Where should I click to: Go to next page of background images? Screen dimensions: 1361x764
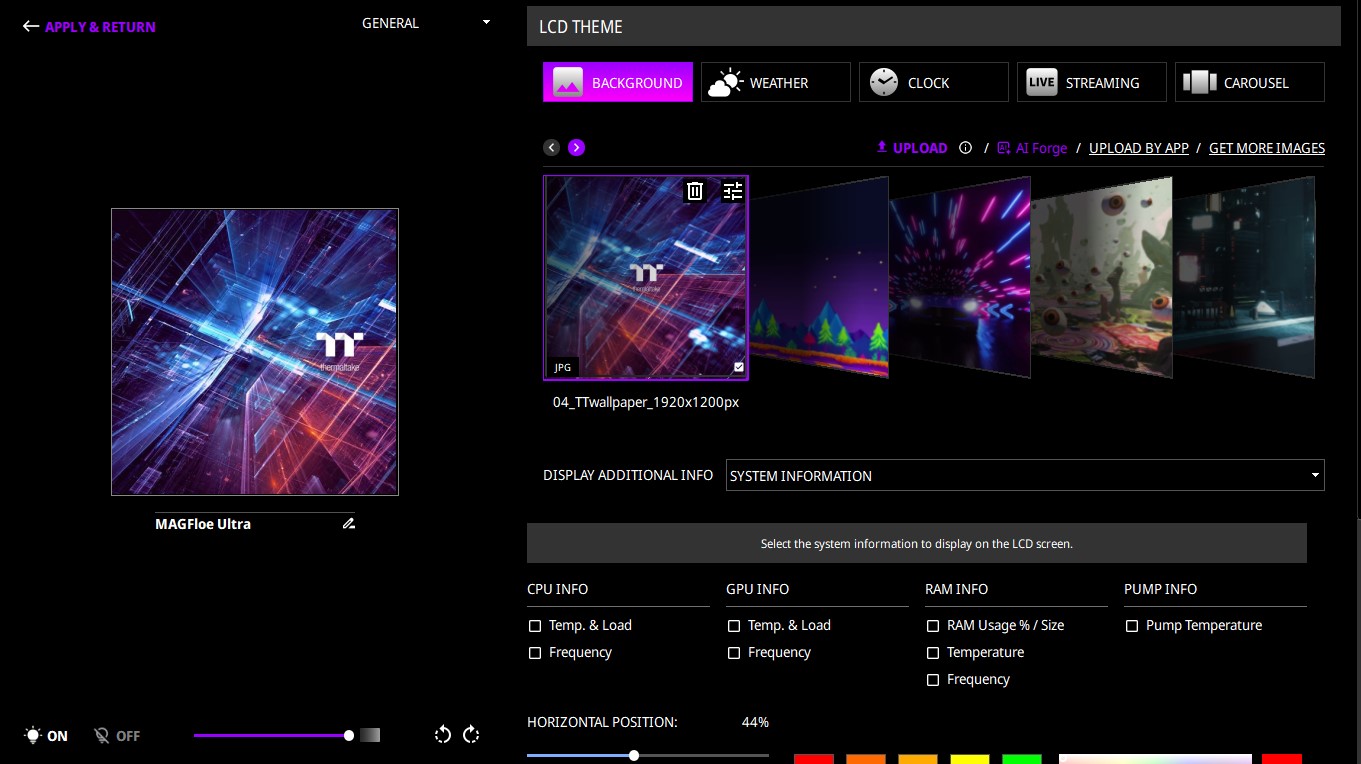tap(576, 148)
